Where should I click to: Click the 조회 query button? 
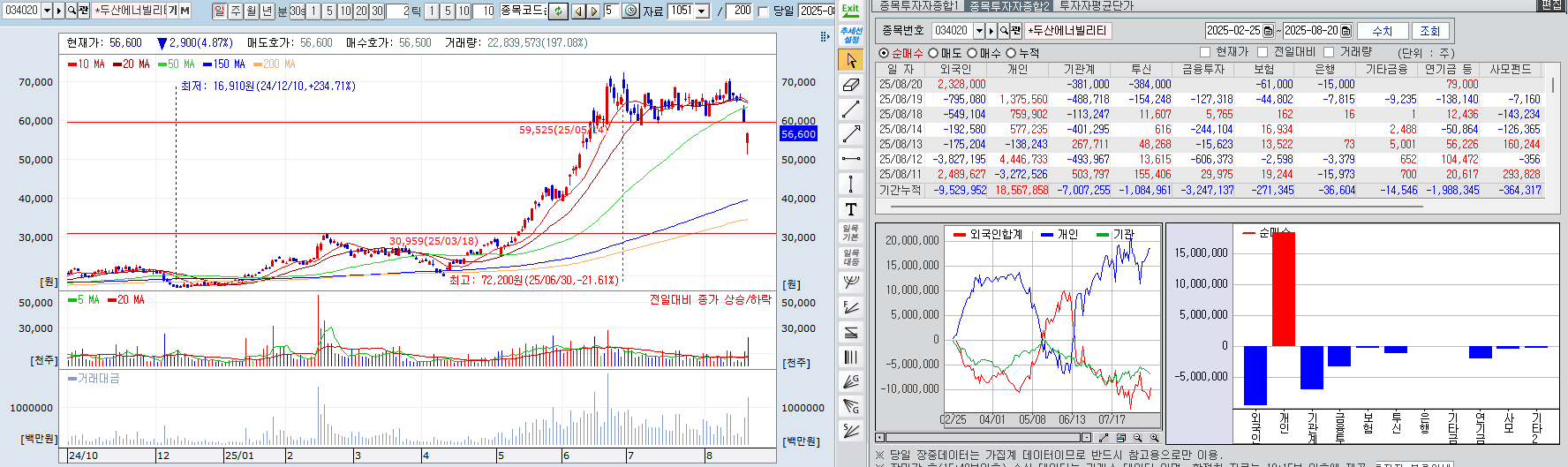tap(1429, 31)
